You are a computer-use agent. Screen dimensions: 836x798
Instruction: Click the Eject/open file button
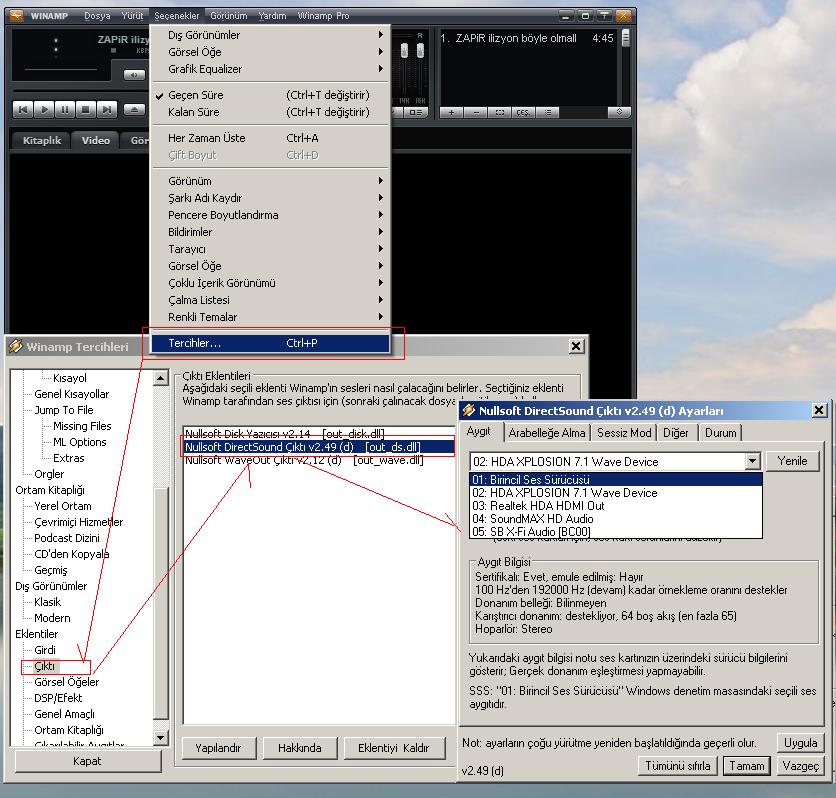[134, 110]
